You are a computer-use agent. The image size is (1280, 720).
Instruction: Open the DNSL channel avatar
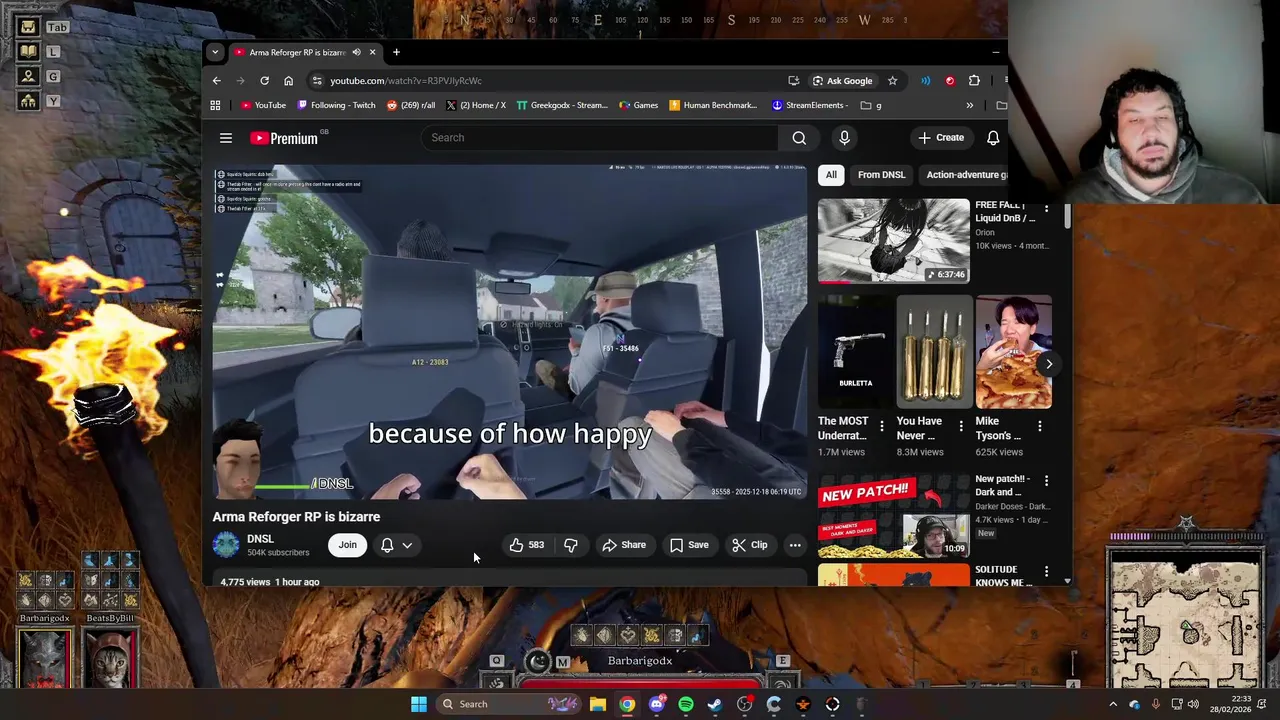point(226,545)
